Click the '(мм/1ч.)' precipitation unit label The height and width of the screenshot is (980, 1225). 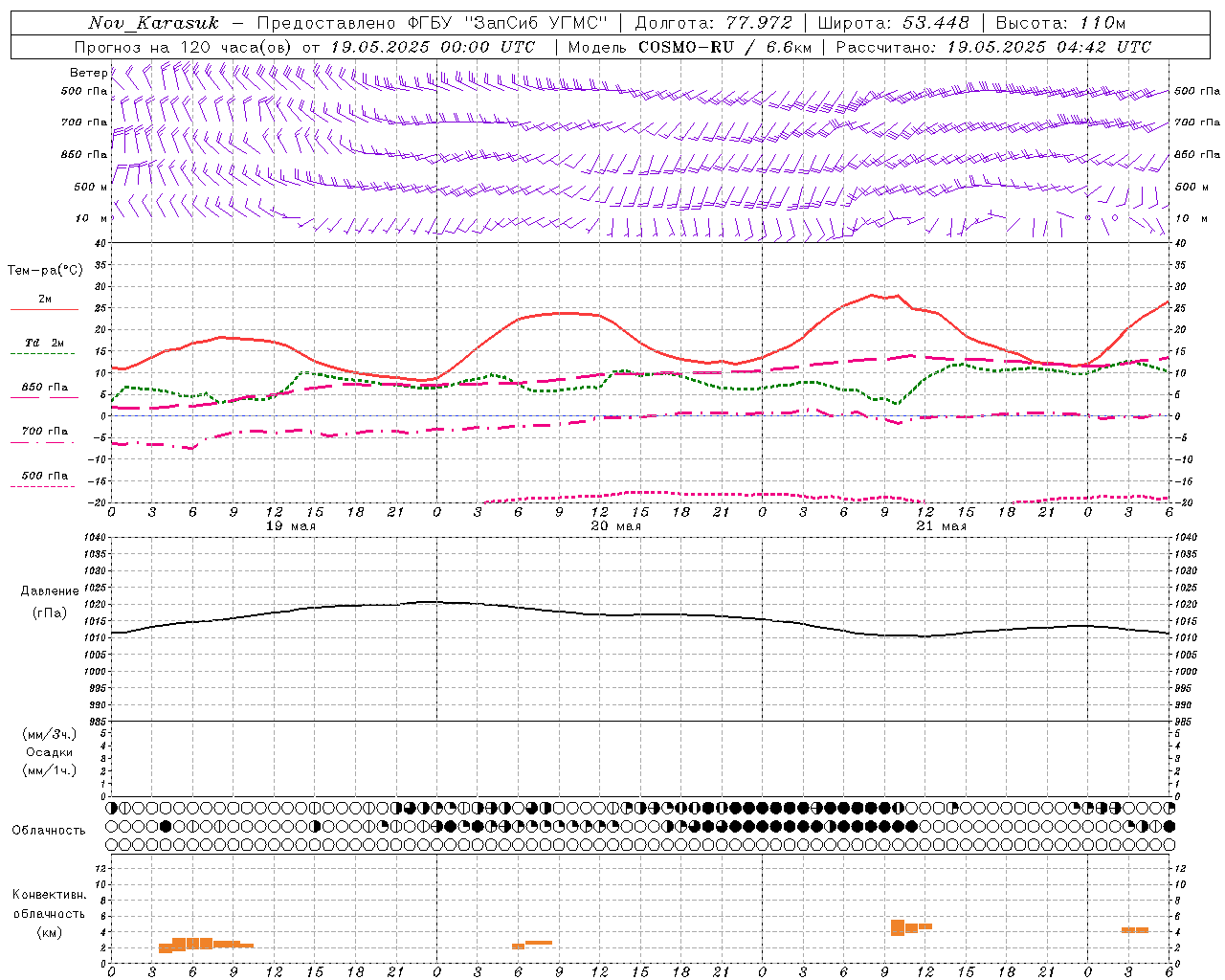(50, 770)
